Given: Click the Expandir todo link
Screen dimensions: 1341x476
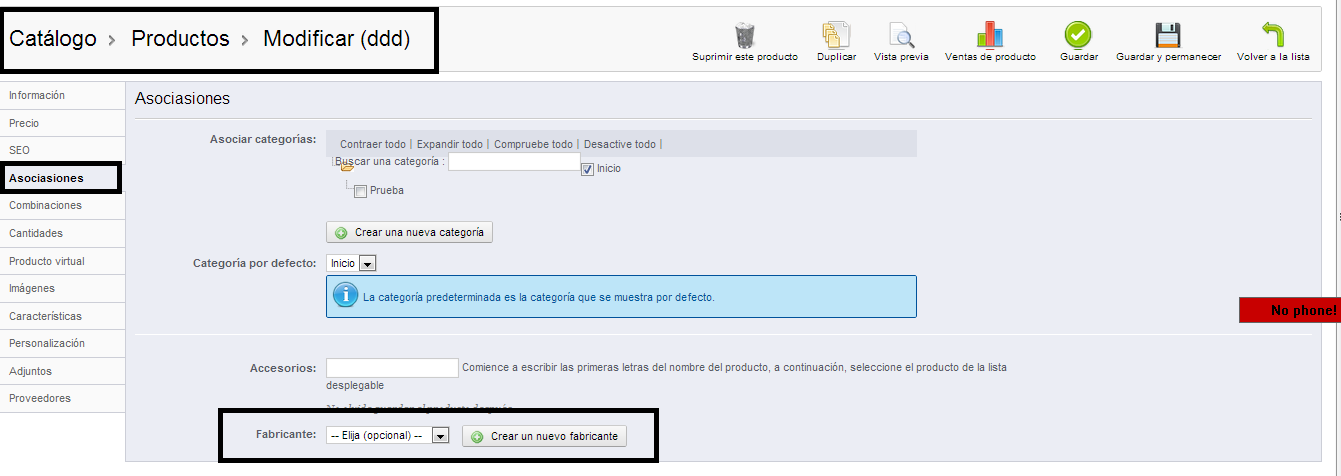Looking at the screenshot, I should click(450, 145).
